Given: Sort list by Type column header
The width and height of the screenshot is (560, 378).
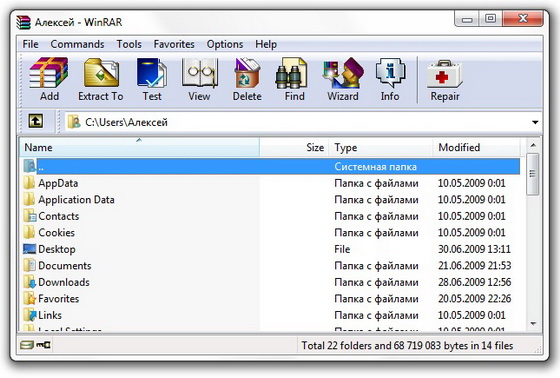Looking at the screenshot, I should (381, 147).
